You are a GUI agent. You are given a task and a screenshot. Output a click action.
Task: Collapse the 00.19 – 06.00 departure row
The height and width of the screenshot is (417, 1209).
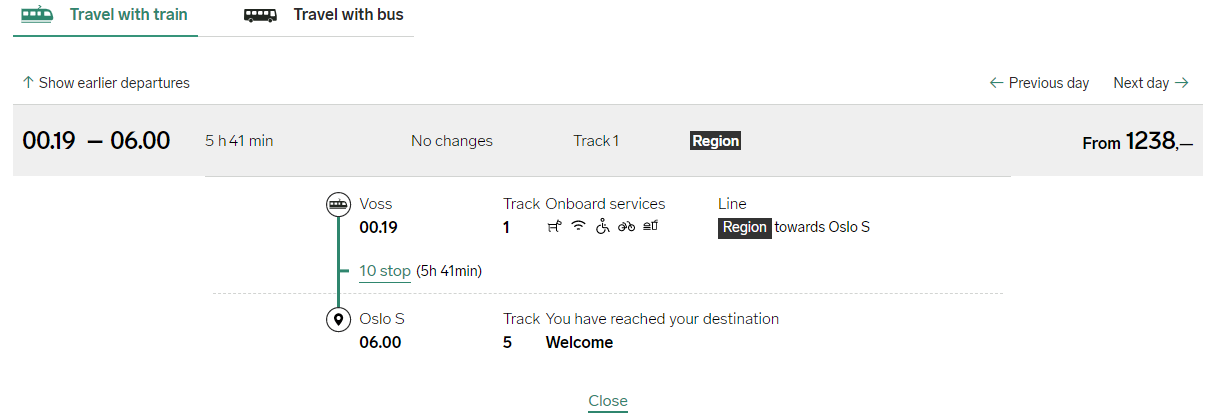point(96,141)
